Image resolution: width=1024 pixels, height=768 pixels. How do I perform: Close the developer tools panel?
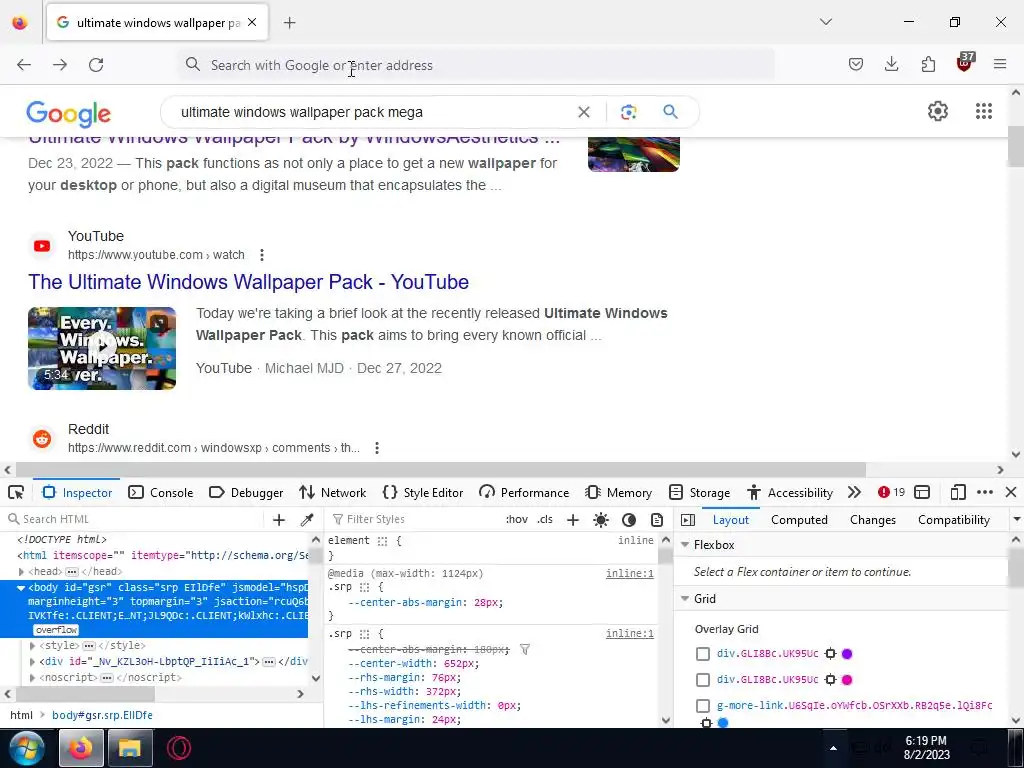(1011, 492)
